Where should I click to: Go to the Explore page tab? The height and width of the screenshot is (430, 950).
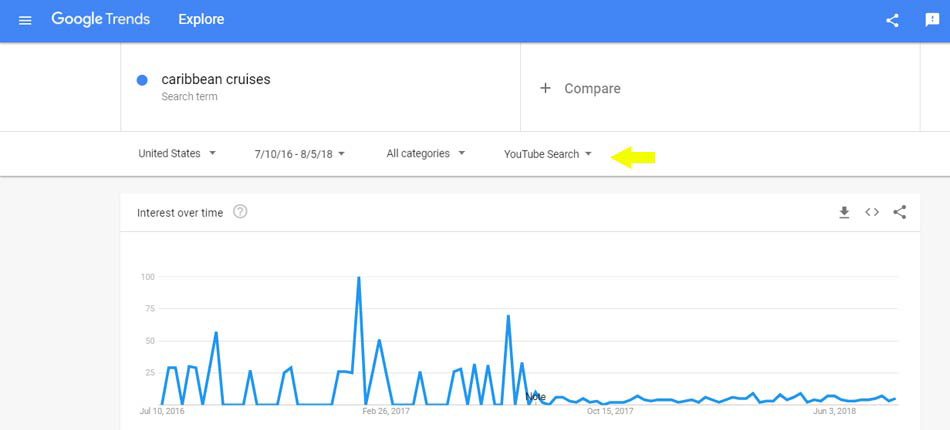coord(201,20)
